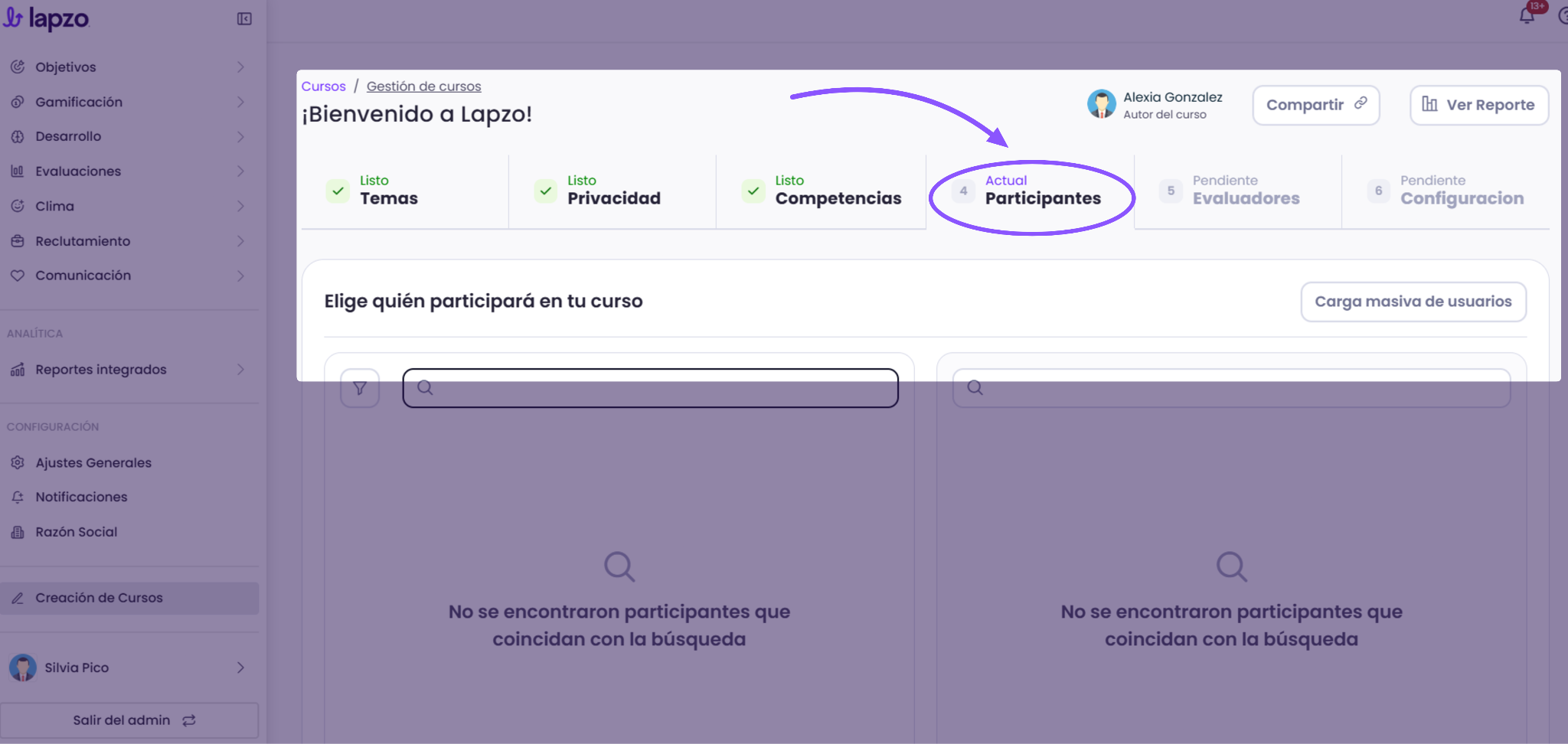Expand the Objetivos menu chevron

point(240,67)
